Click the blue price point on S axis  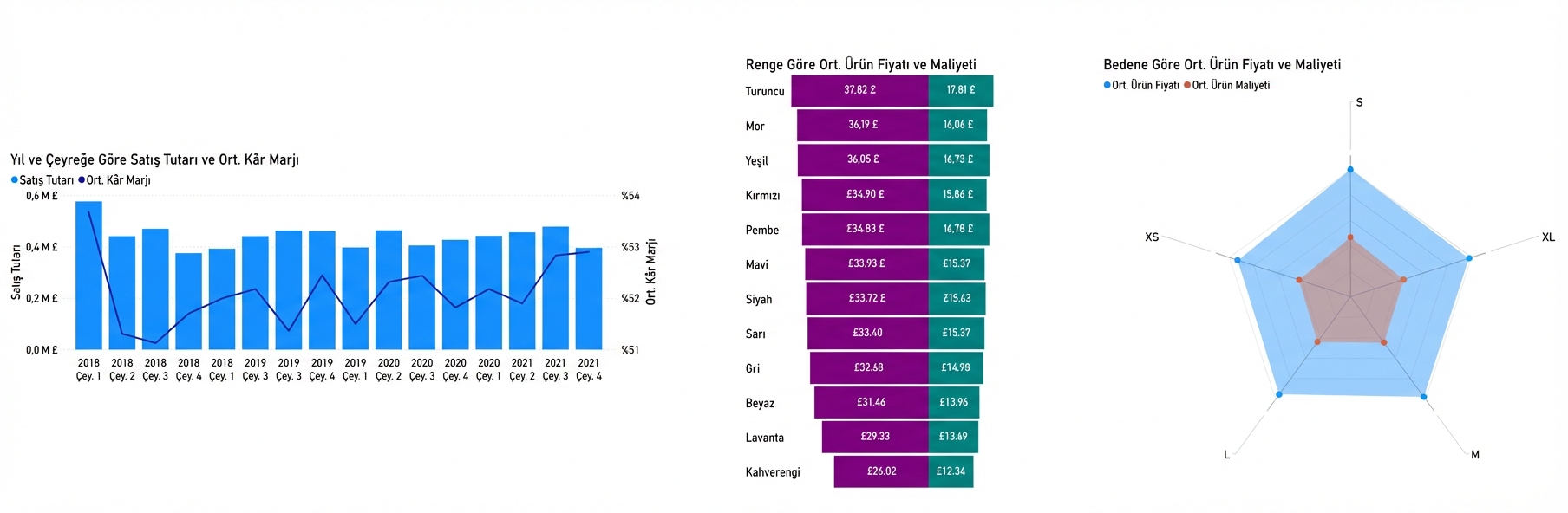point(1350,170)
